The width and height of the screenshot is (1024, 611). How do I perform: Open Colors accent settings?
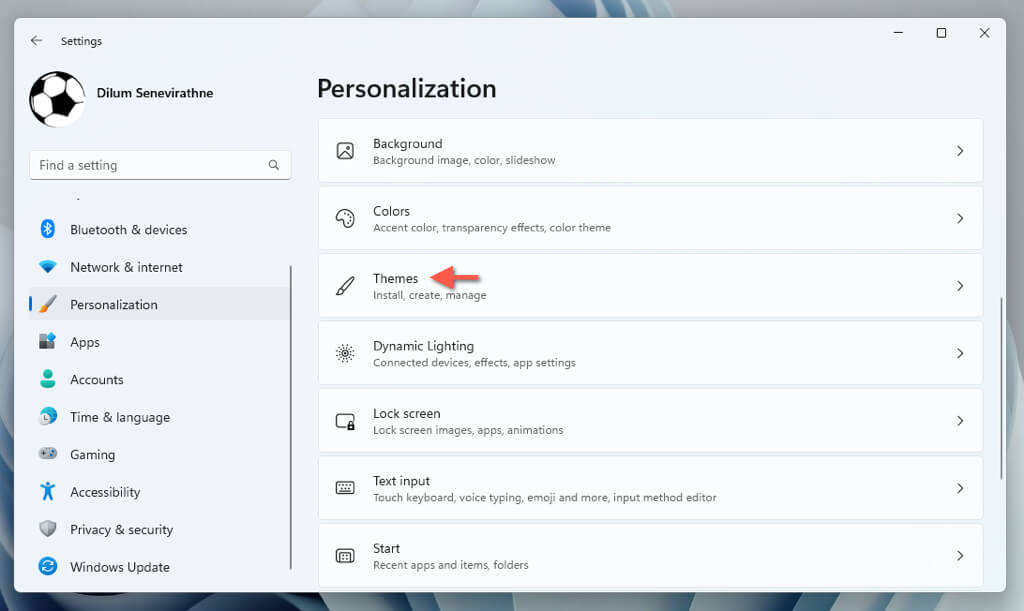650,218
